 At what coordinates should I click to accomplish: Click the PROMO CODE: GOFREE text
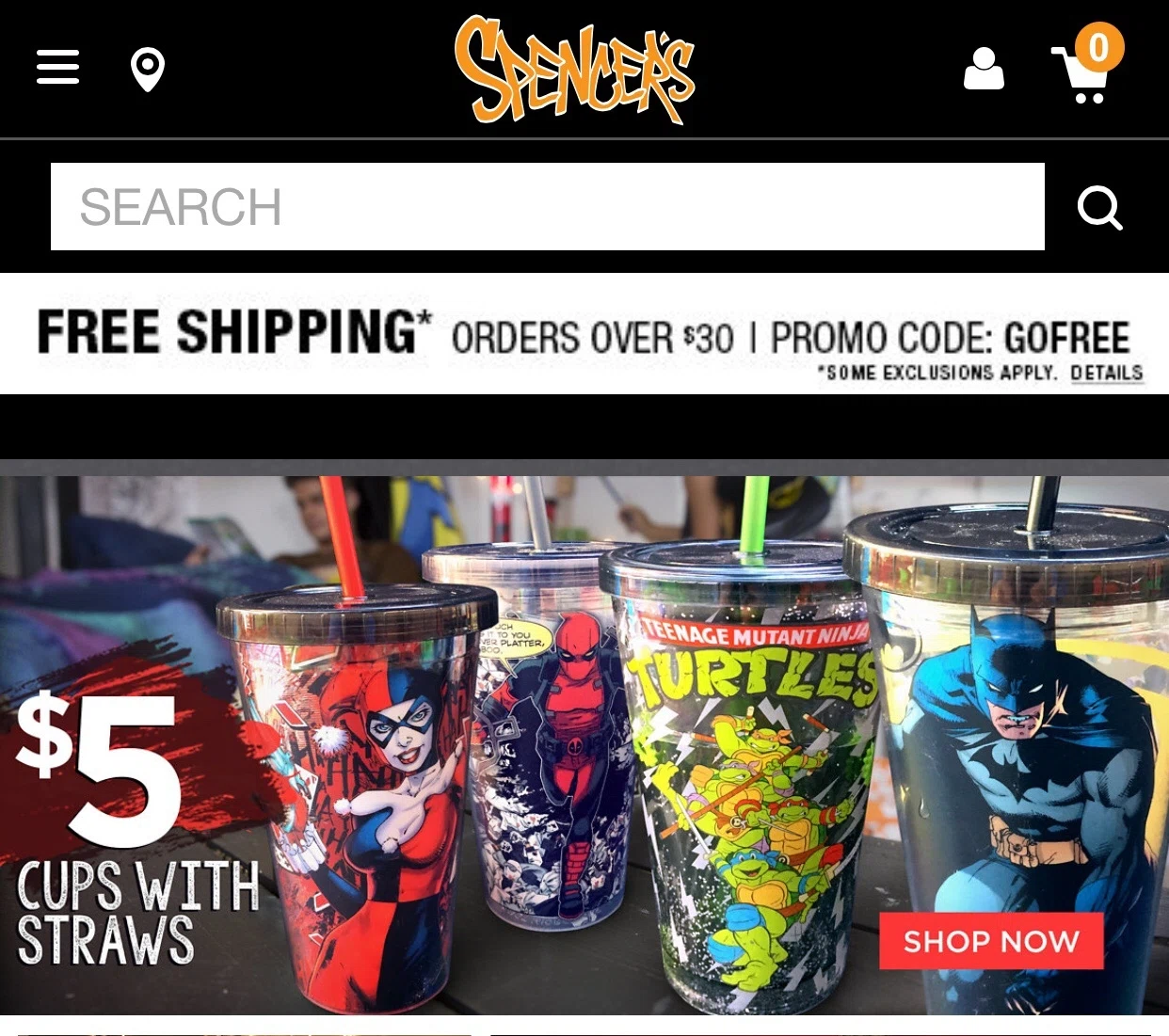(x=951, y=338)
